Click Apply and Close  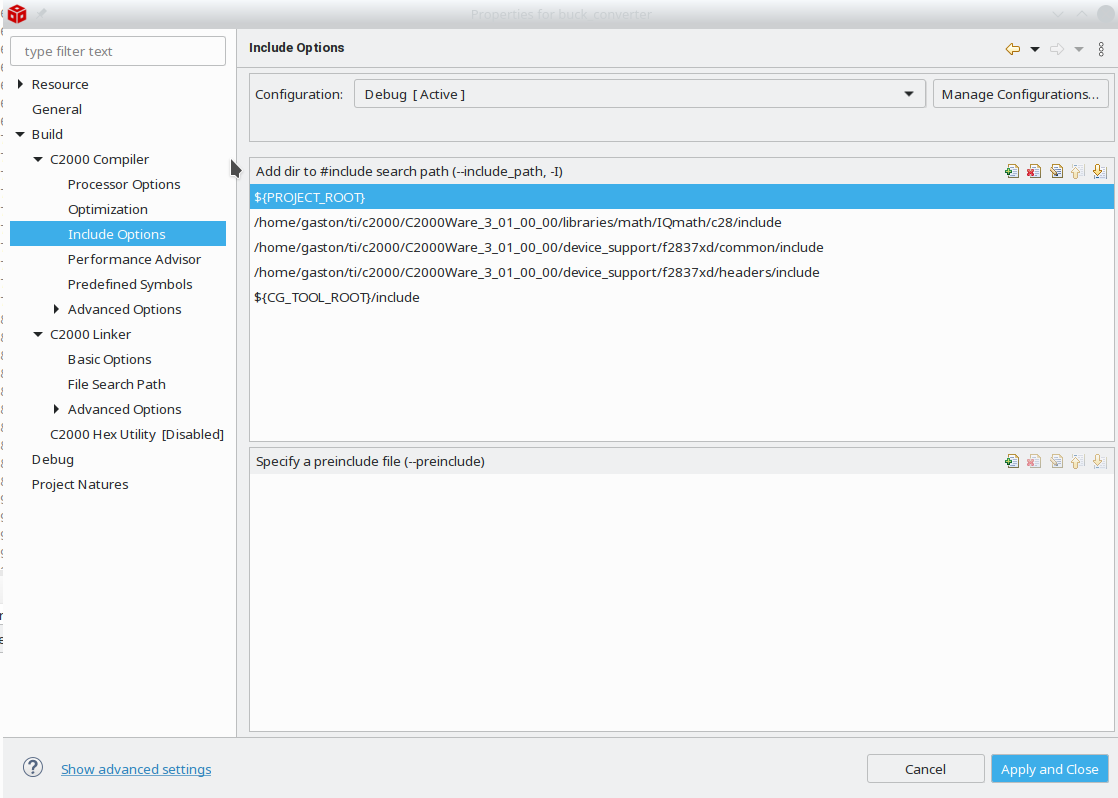coord(1049,769)
